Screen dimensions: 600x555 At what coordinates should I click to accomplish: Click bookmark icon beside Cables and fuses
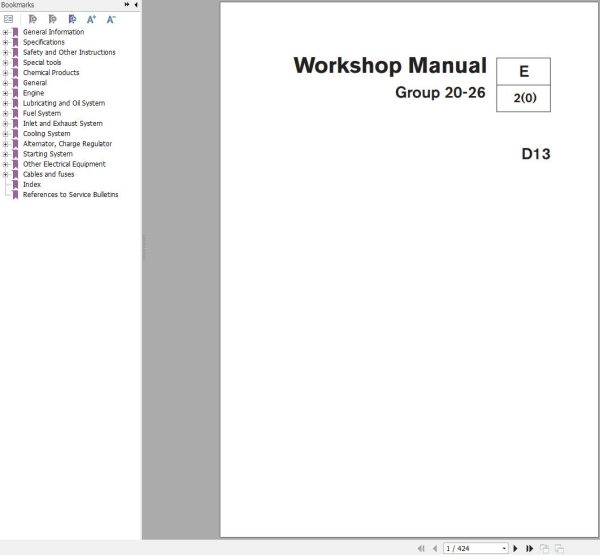pyautogui.click(x=15, y=174)
